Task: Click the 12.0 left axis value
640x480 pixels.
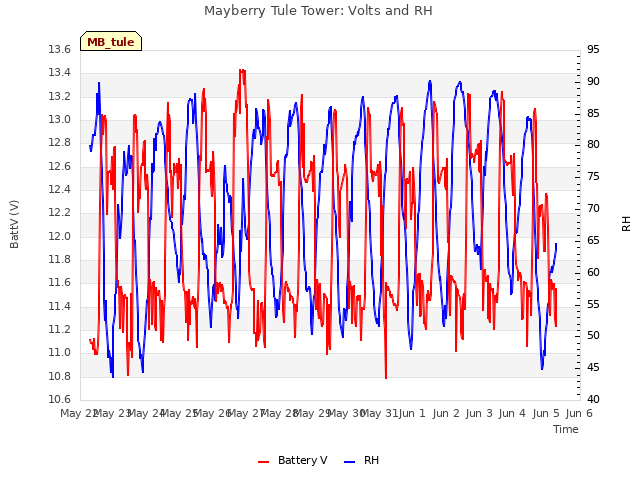Action: [x=60, y=236]
